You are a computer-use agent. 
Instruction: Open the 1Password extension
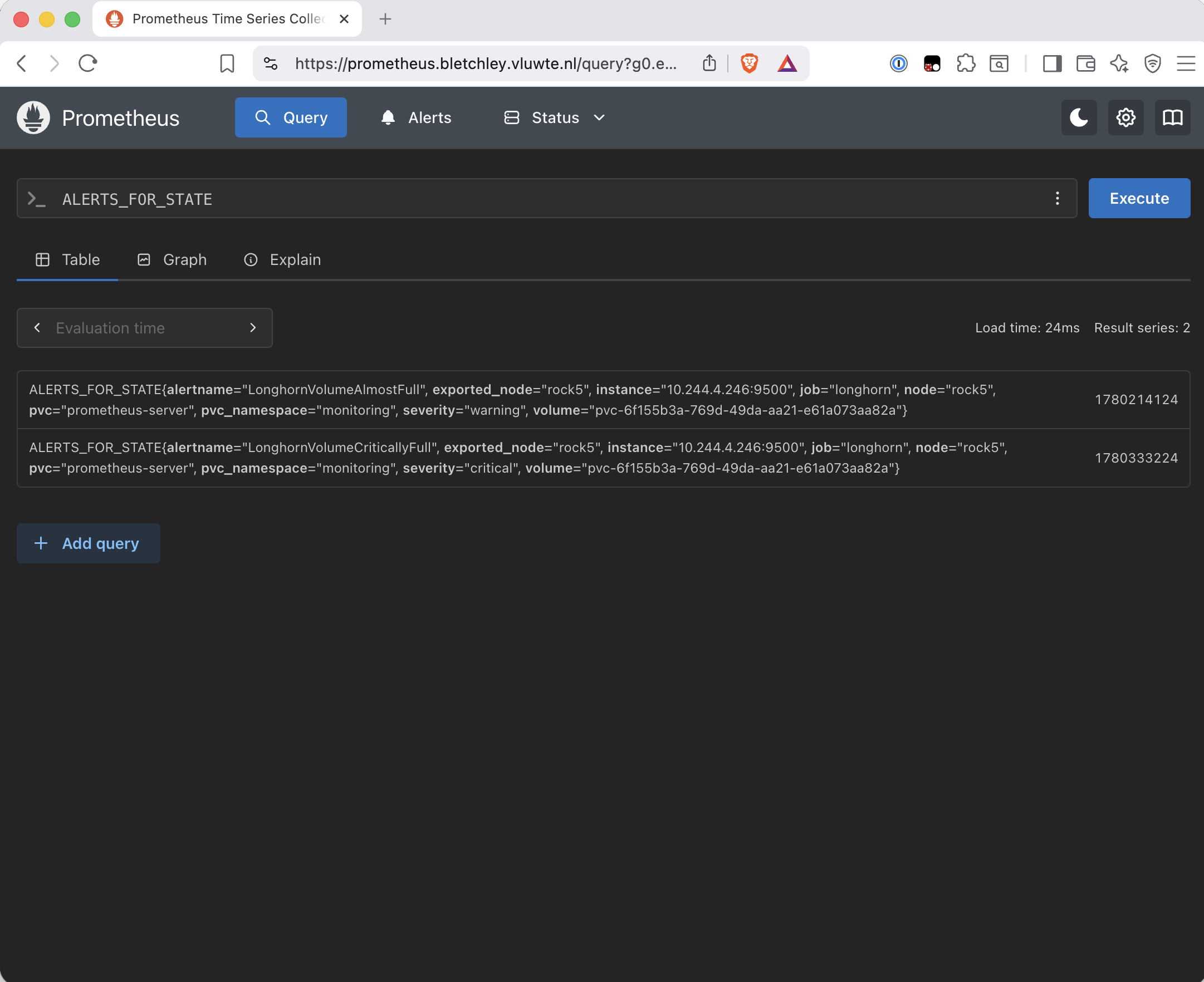[x=898, y=63]
